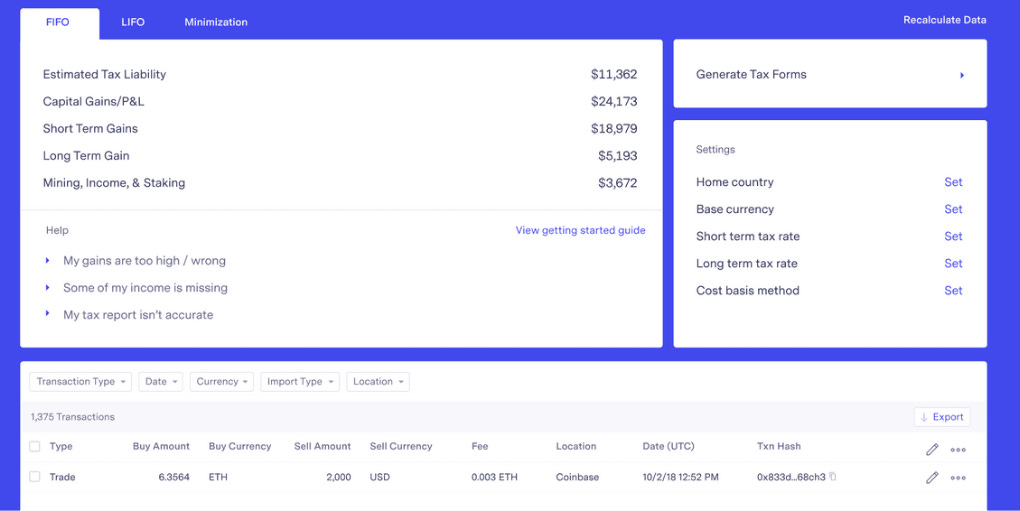Screen dimensions: 1020x511
Task: Open the Import Type filter dropdown
Action: click(300, 382)
